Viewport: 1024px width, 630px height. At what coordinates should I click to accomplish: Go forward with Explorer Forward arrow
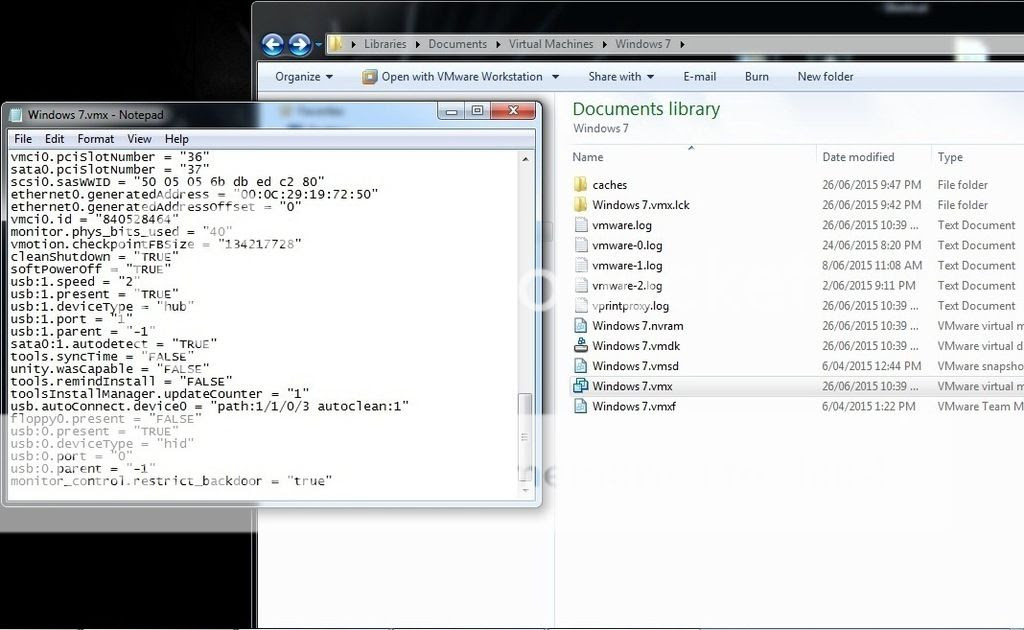click(x=300, y=44)
